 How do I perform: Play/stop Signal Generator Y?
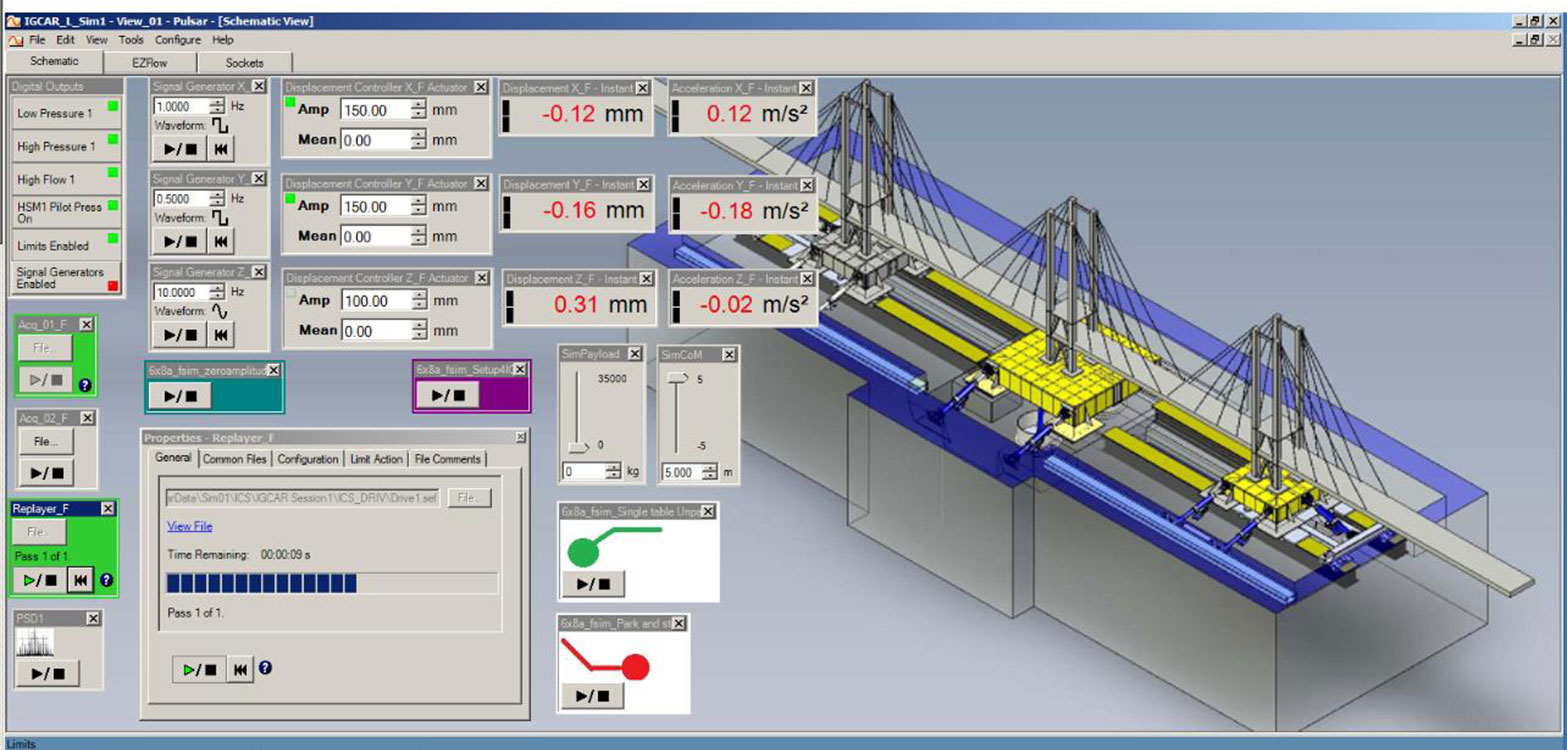pyautogui.click(x=180, y=241)
